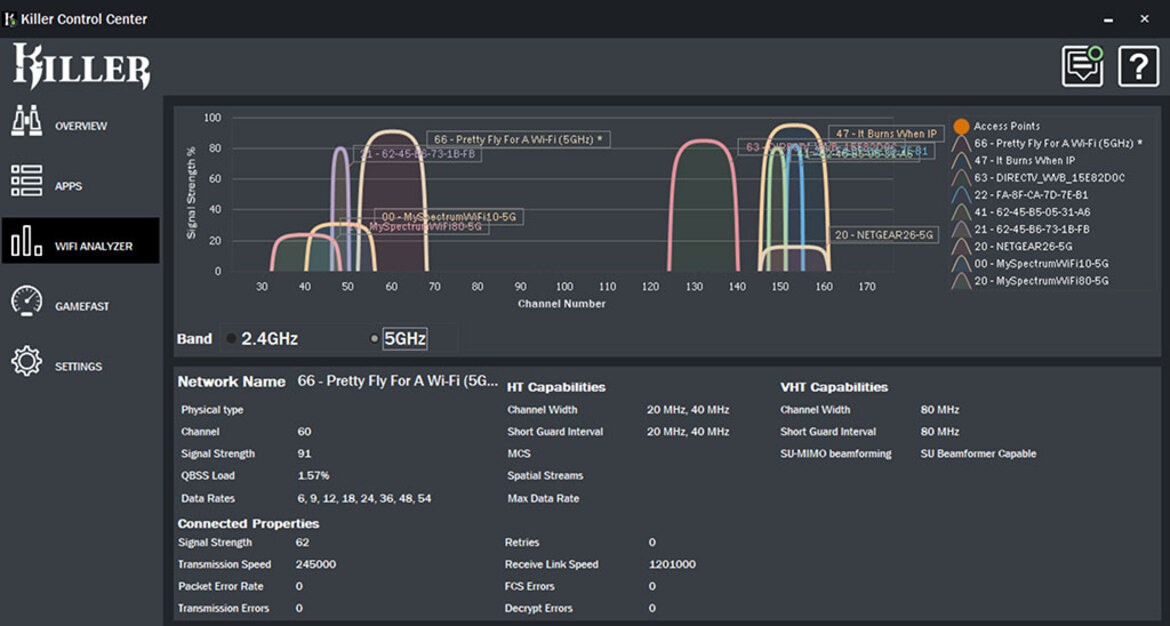Click the Channel Number axis title
This screenshot has width=1170, height=626.
(x=562, y=304)
